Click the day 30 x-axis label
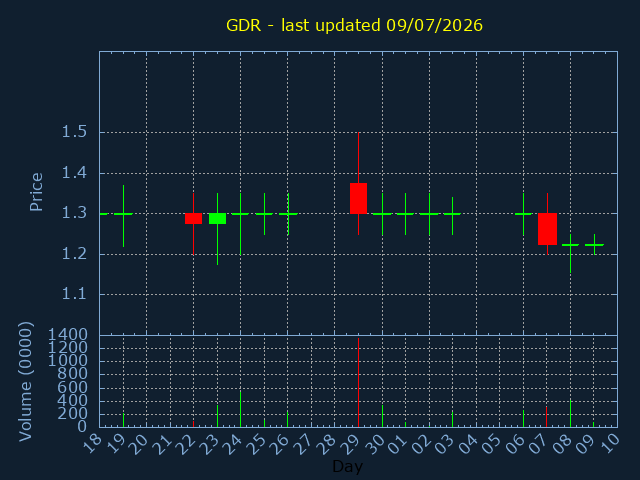Image resolution: width=640 pixels, height=480 pixels. tap(377, 443)
